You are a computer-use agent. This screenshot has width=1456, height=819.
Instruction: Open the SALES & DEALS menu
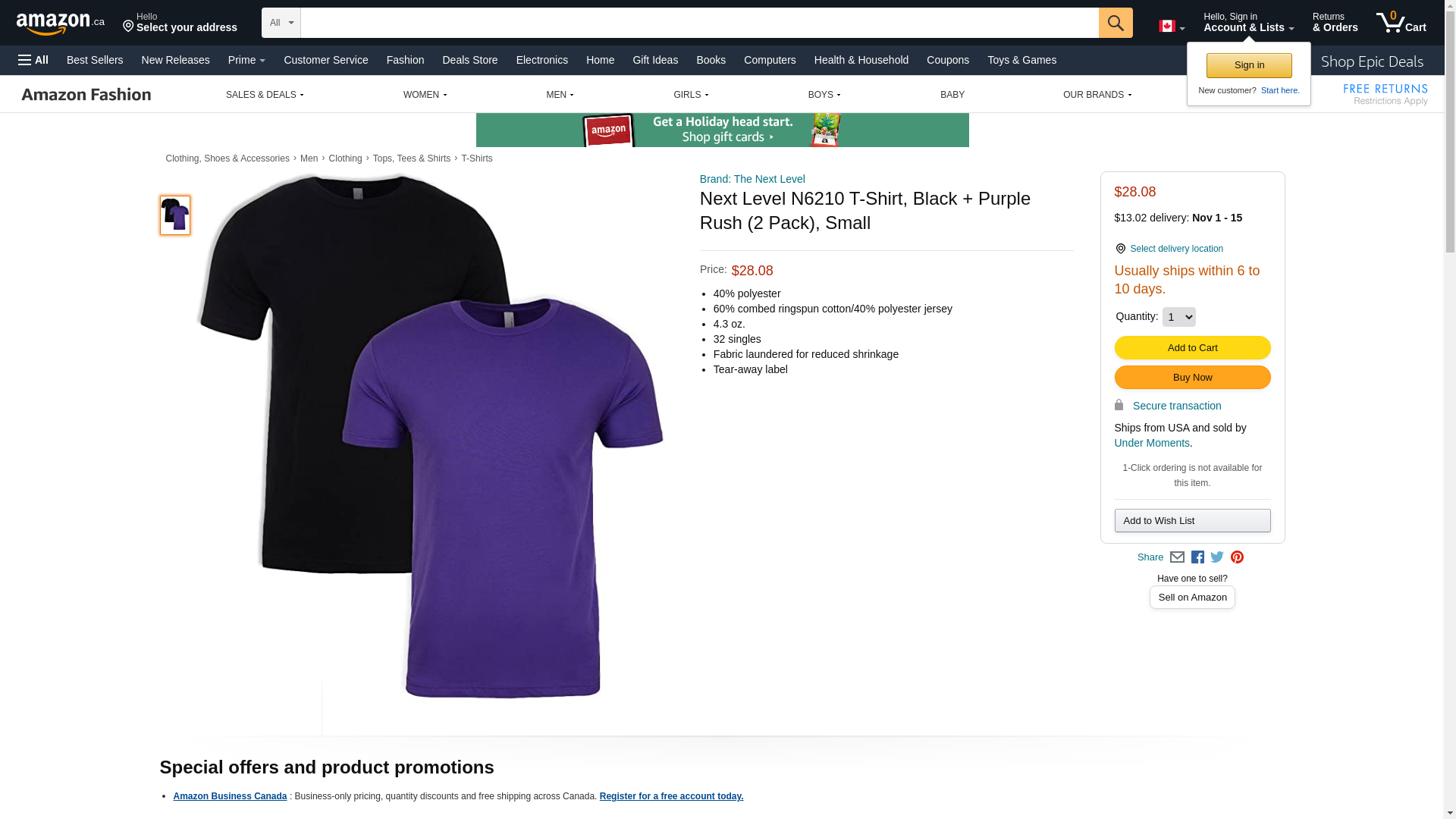[265, 95]
